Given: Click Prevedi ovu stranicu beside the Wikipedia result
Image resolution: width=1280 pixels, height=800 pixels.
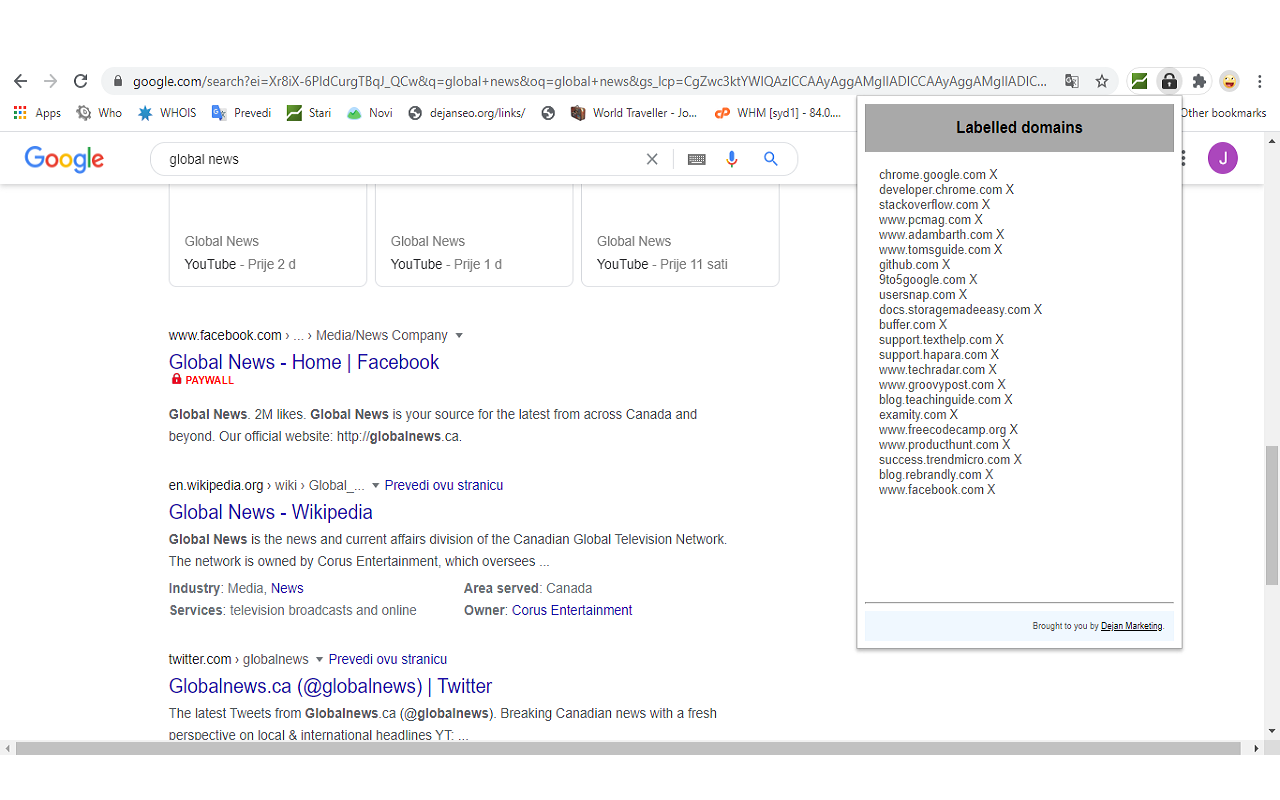Looking at the screenshot, I should coord(444,485).
